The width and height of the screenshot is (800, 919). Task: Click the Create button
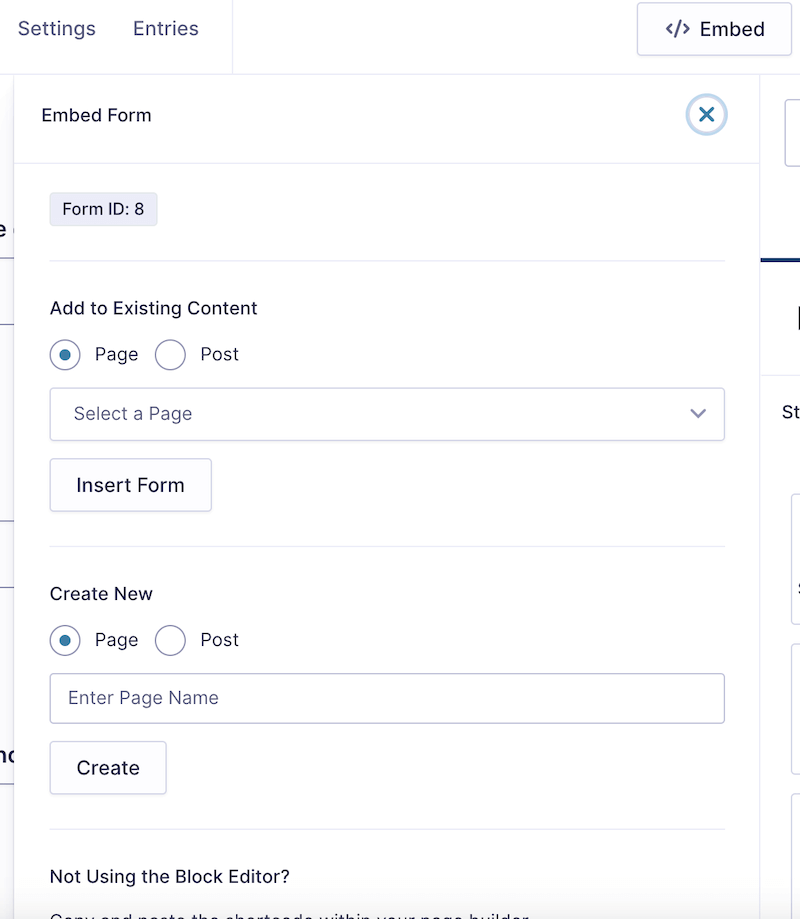108,768
